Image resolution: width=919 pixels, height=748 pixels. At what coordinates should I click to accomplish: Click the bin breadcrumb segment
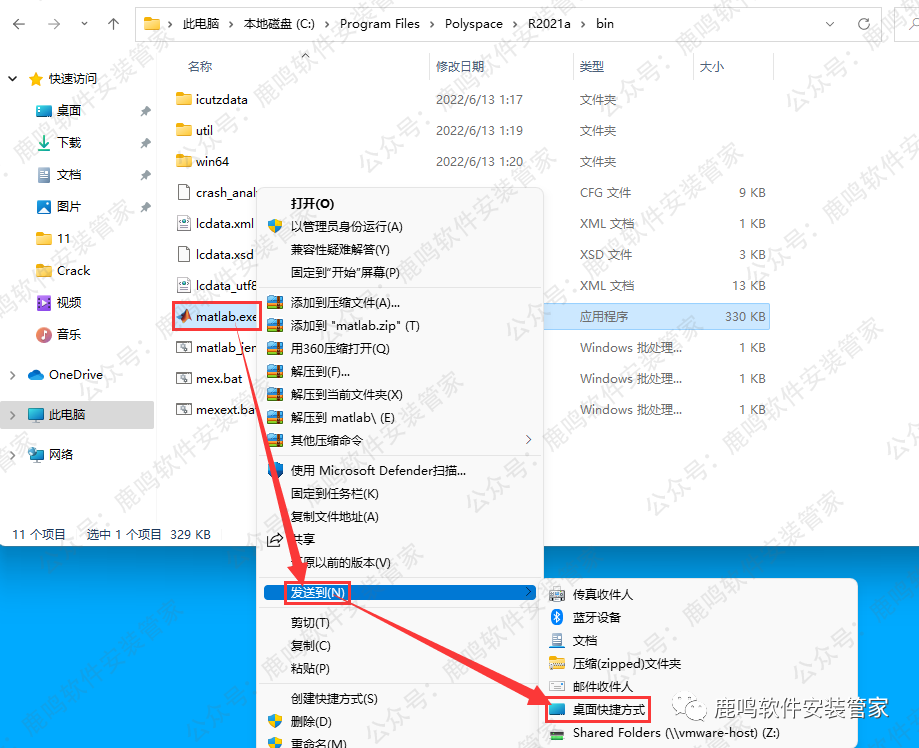[x=605, y=24]
